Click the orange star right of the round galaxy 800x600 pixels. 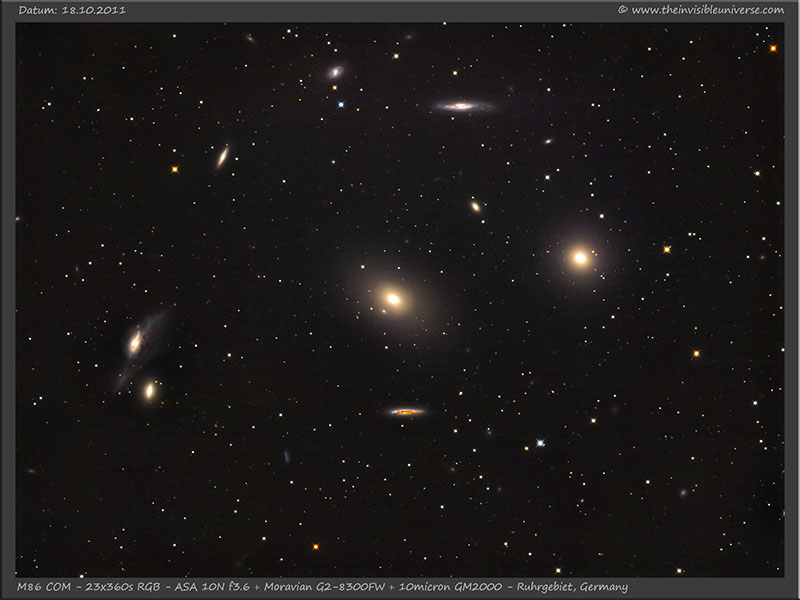pos(666,248)
